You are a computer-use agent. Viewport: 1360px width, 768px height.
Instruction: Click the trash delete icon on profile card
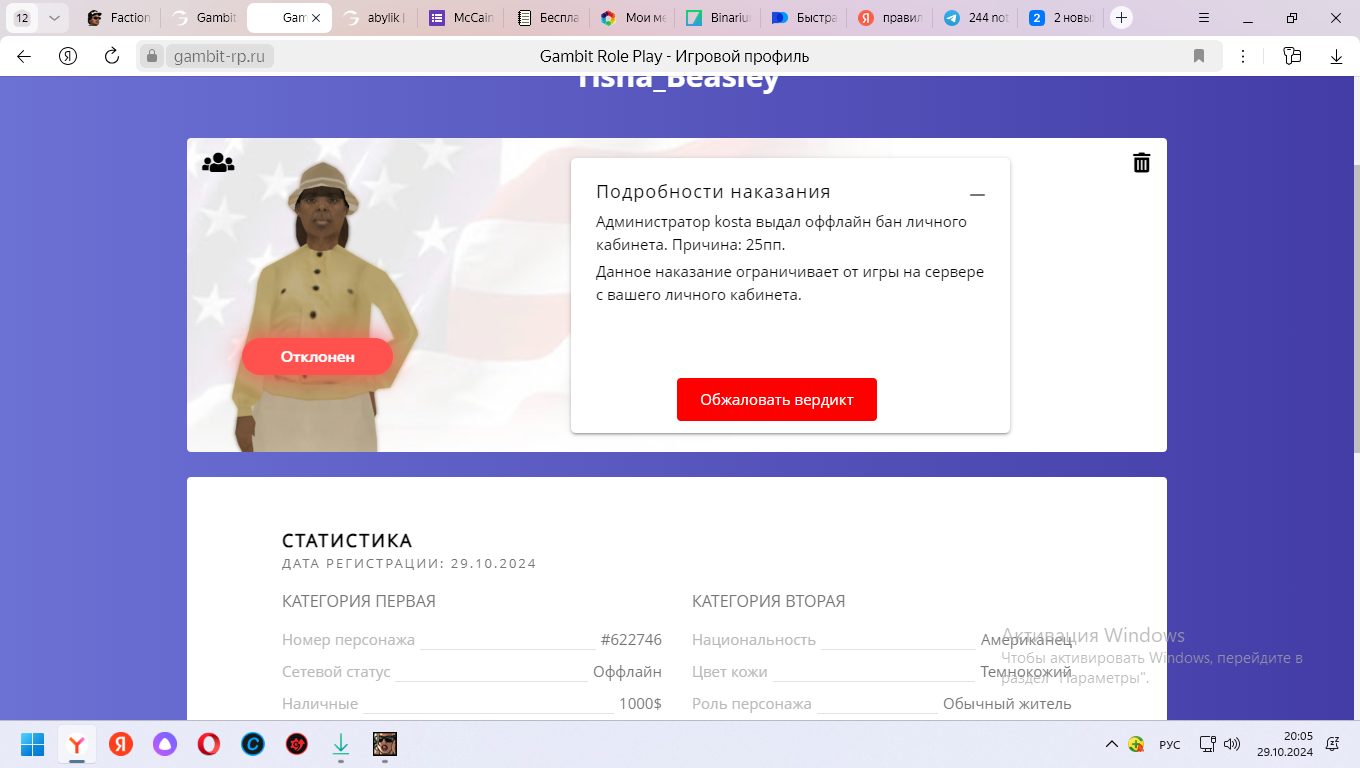coord(1141,163)
